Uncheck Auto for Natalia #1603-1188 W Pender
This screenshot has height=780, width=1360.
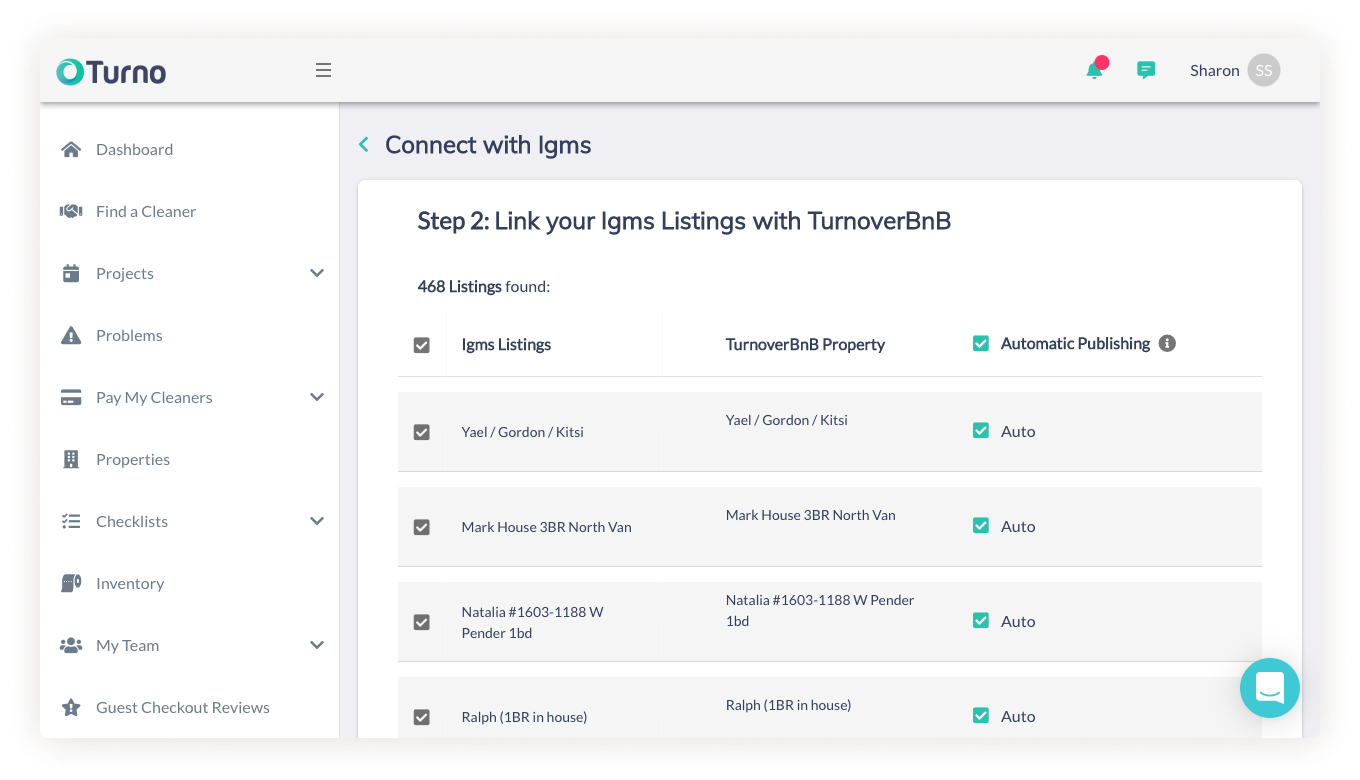[981, 621]
